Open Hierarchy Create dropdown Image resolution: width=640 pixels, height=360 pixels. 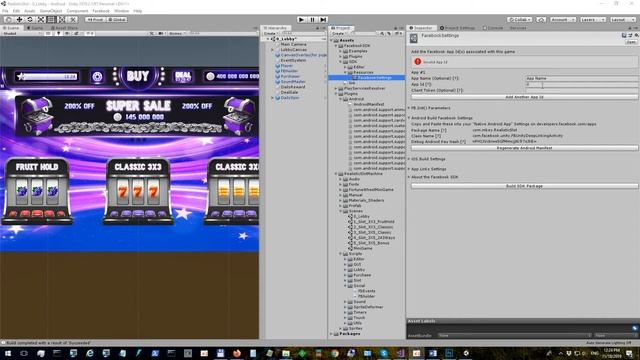click(x=270, y=33)
